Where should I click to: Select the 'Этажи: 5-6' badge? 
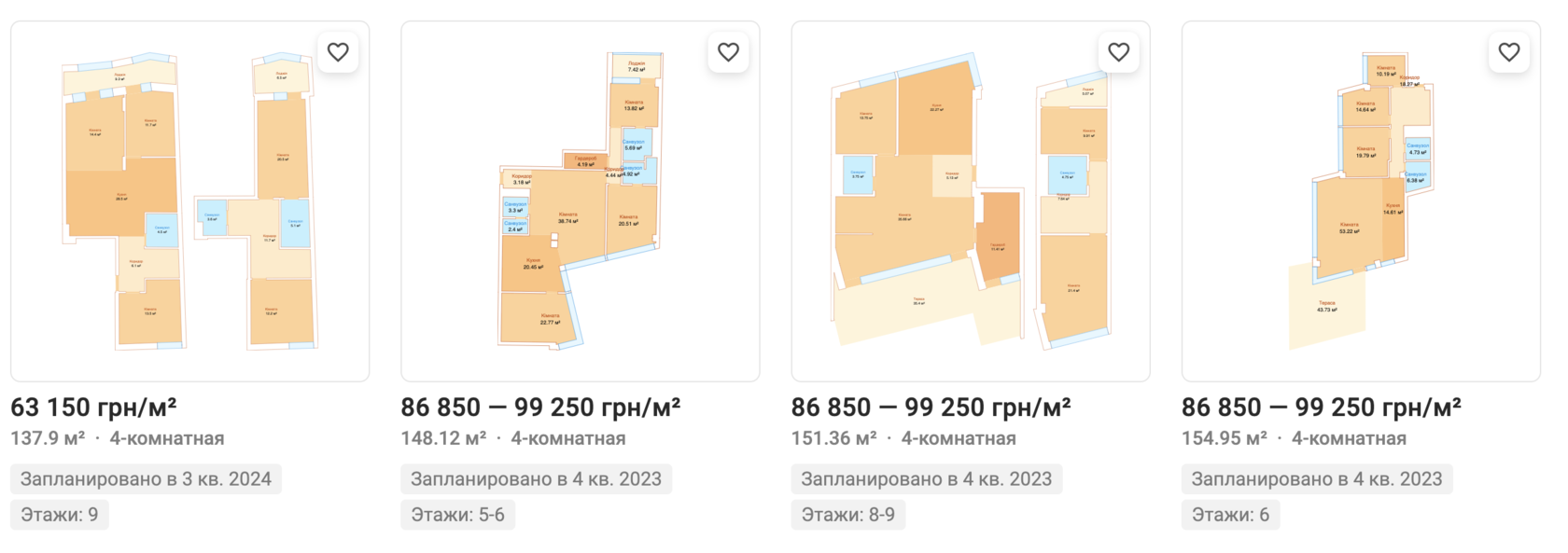tap(457, 515)
